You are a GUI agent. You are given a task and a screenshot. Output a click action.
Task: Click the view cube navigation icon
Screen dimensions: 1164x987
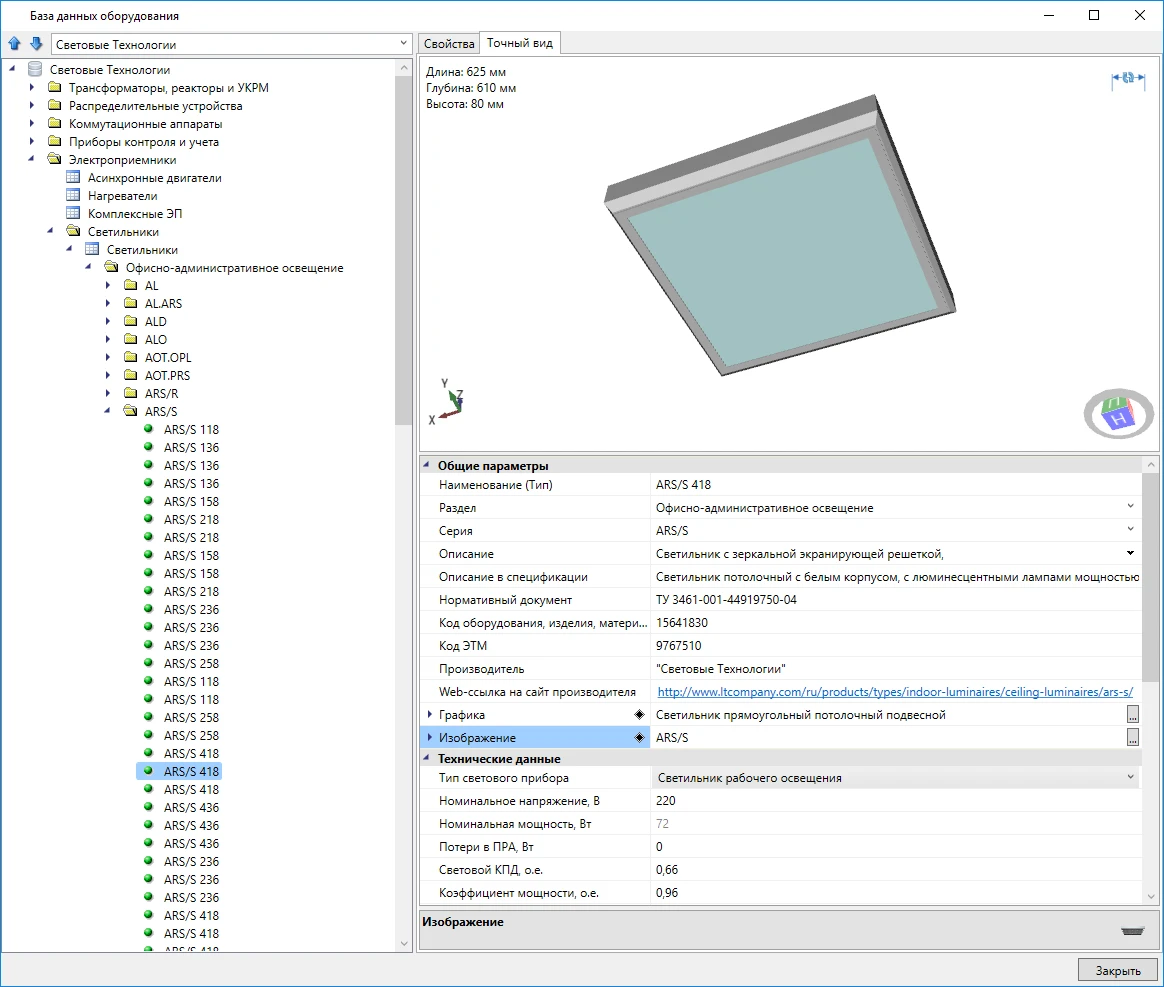(1118, 413)
